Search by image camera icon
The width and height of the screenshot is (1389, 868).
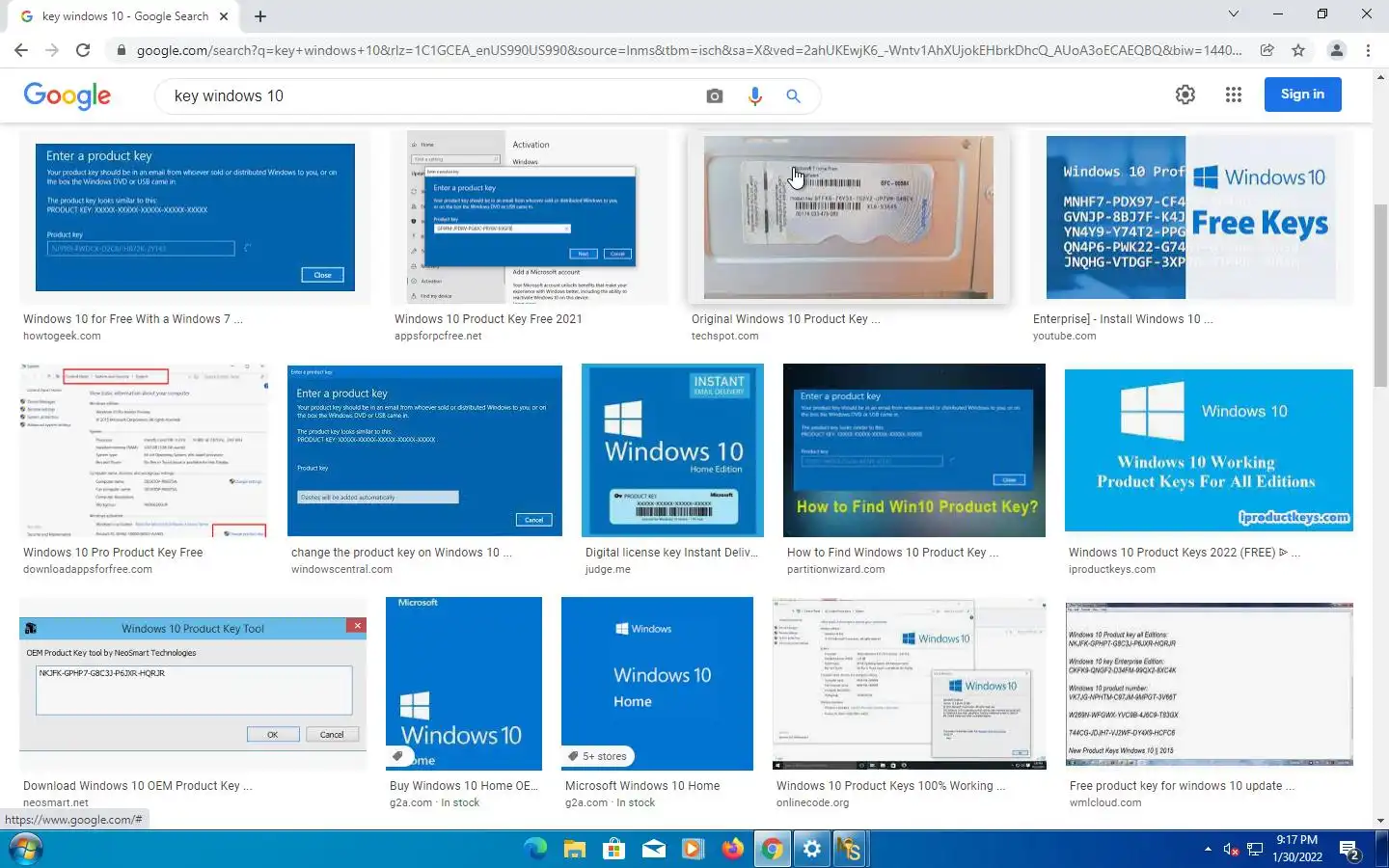point(715,95)
